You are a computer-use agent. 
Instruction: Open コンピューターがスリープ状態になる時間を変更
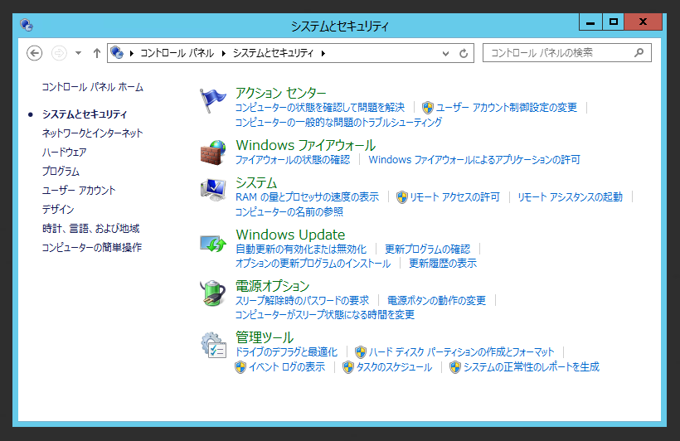[x=325, y=315]
